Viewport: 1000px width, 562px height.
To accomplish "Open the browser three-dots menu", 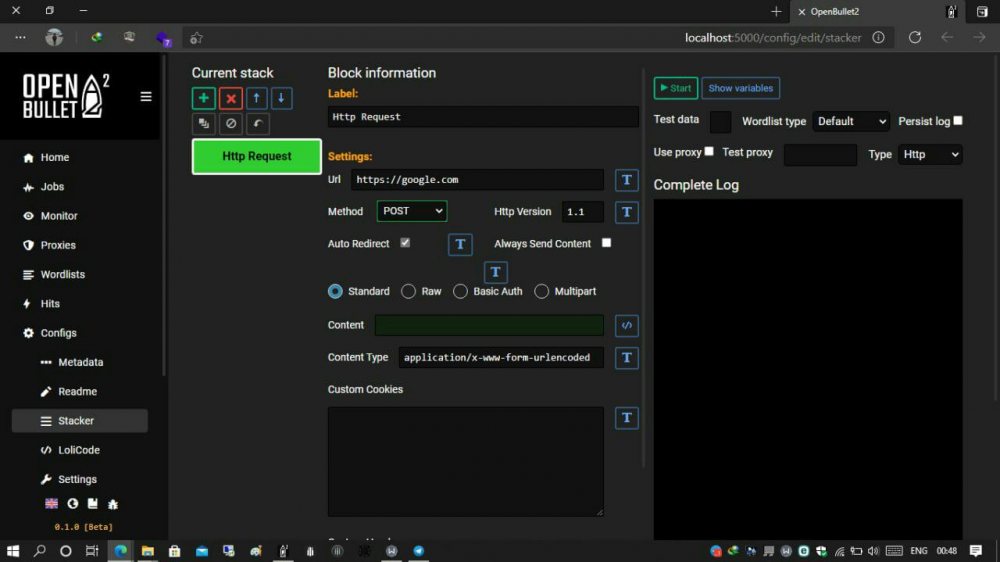I will coord(20,38).
